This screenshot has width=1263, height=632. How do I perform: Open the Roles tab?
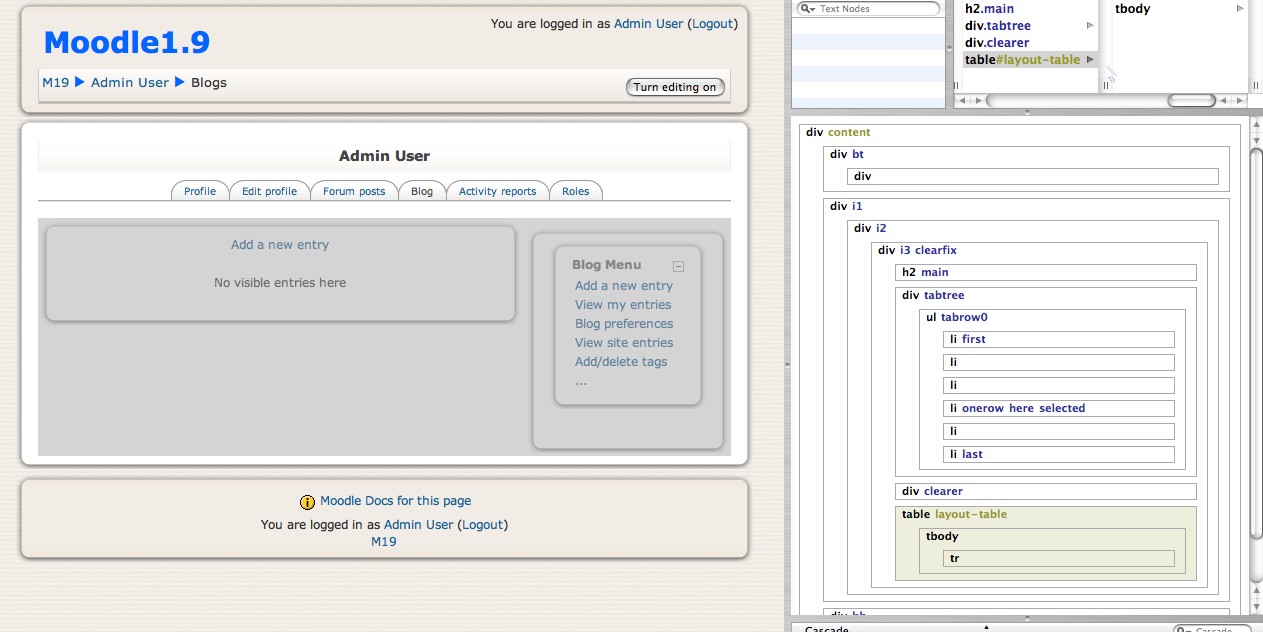(x=575, y=191)
